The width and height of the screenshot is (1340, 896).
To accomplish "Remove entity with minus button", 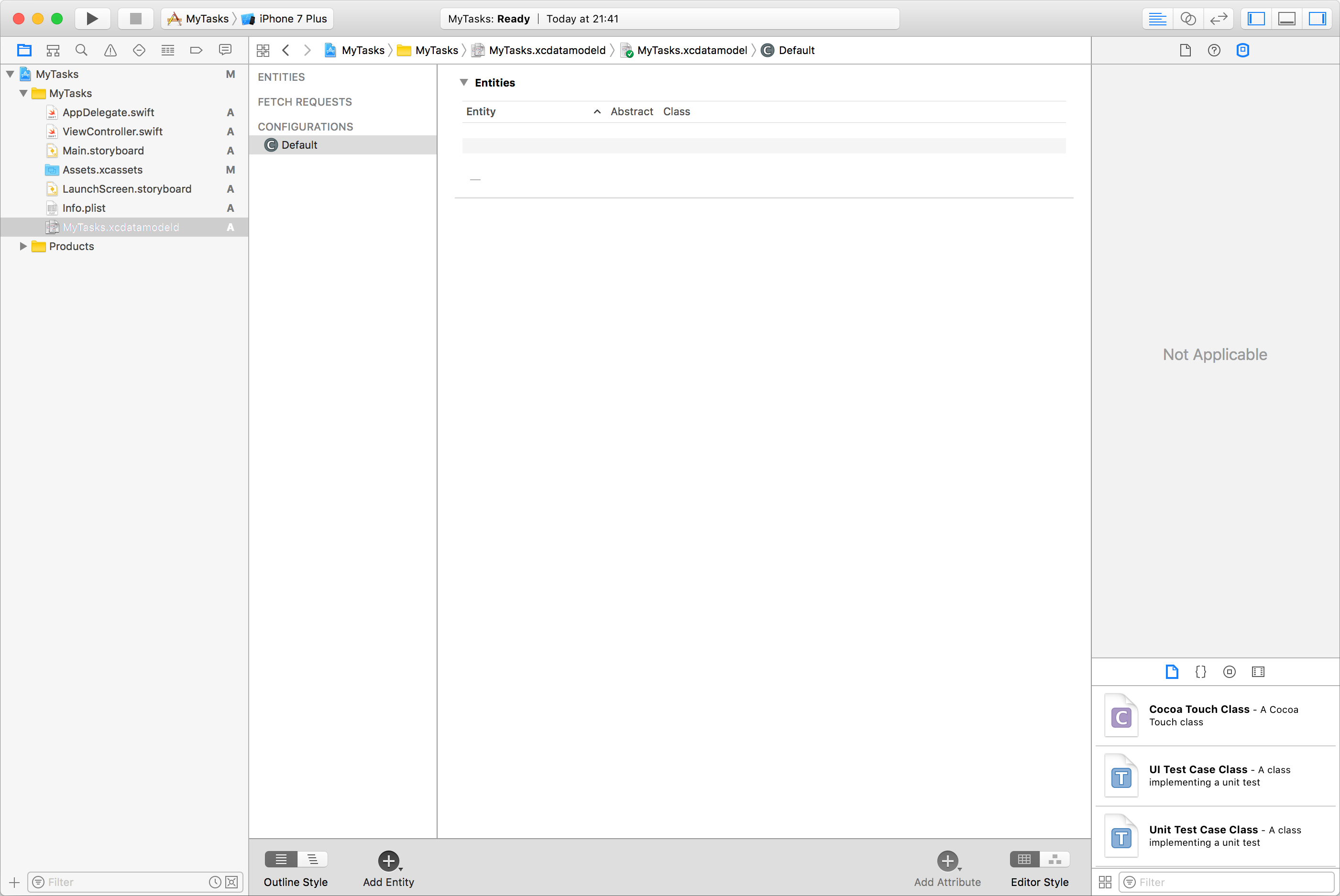I will click(x=475, y=179).
